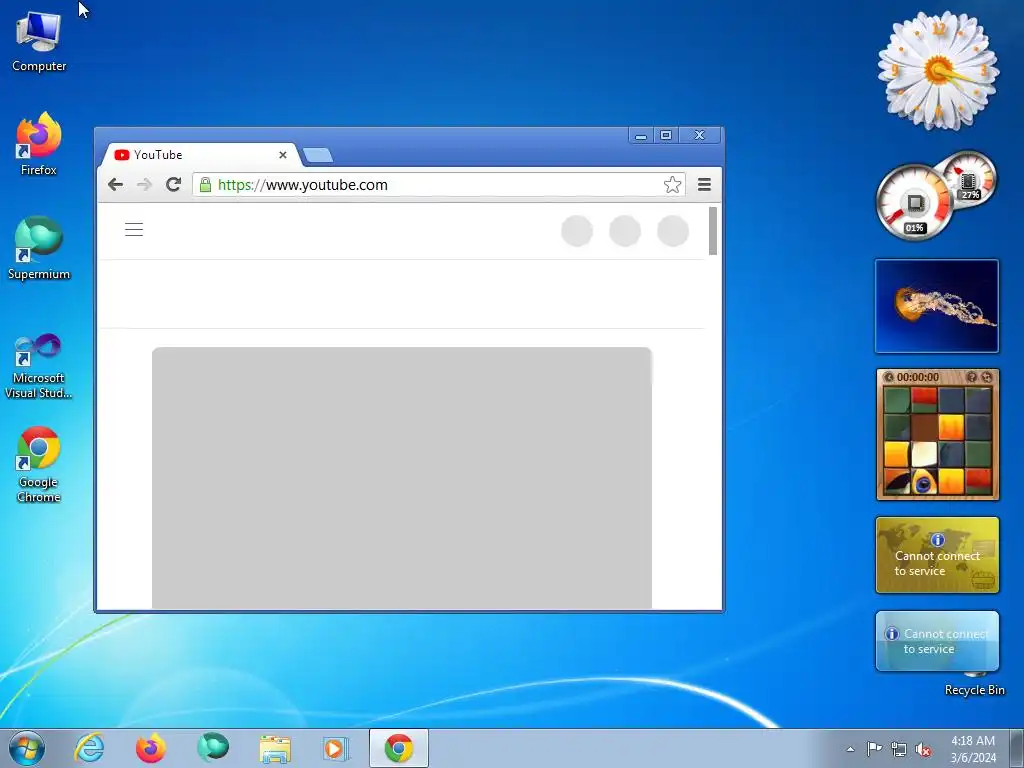Click the blue Cannot connect to service gadget

coord(937,641)
